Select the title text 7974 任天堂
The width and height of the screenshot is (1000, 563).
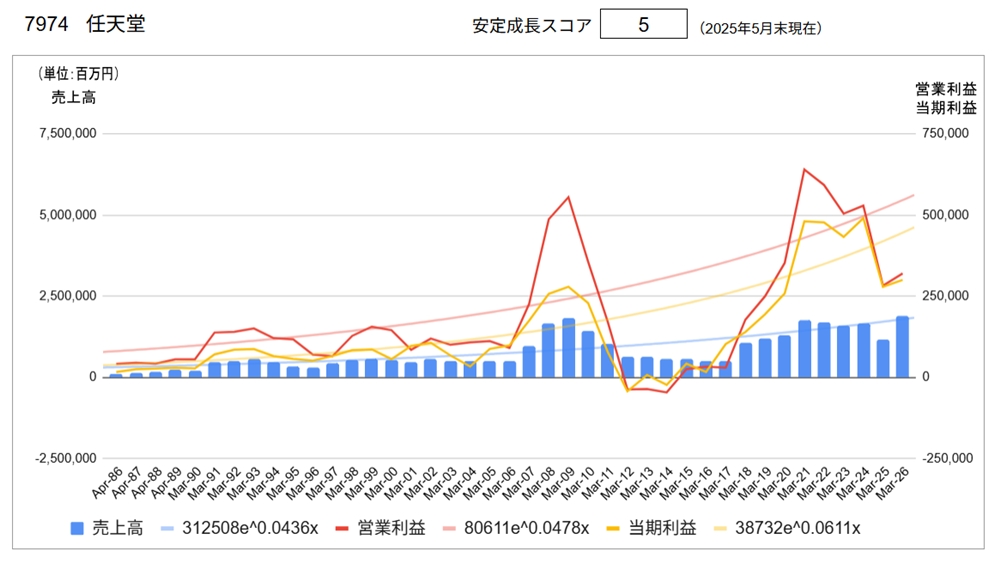tap(85, 24)
